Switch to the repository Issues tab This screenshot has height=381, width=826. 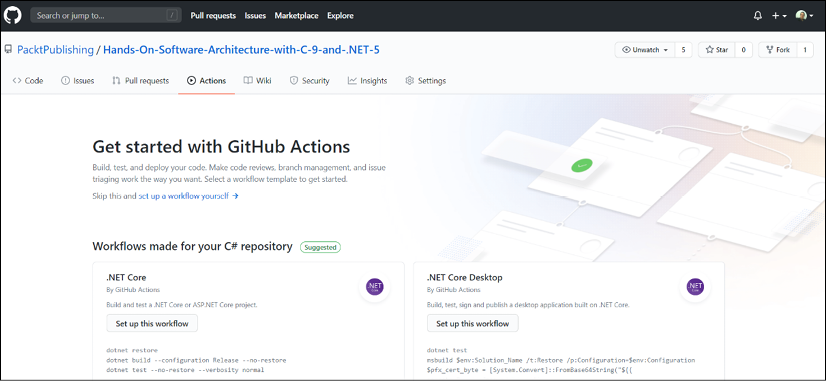[x=77, y=81]
